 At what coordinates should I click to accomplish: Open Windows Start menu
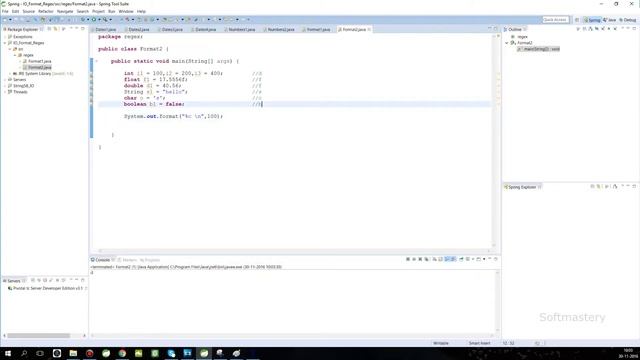(x=8, y=353)
